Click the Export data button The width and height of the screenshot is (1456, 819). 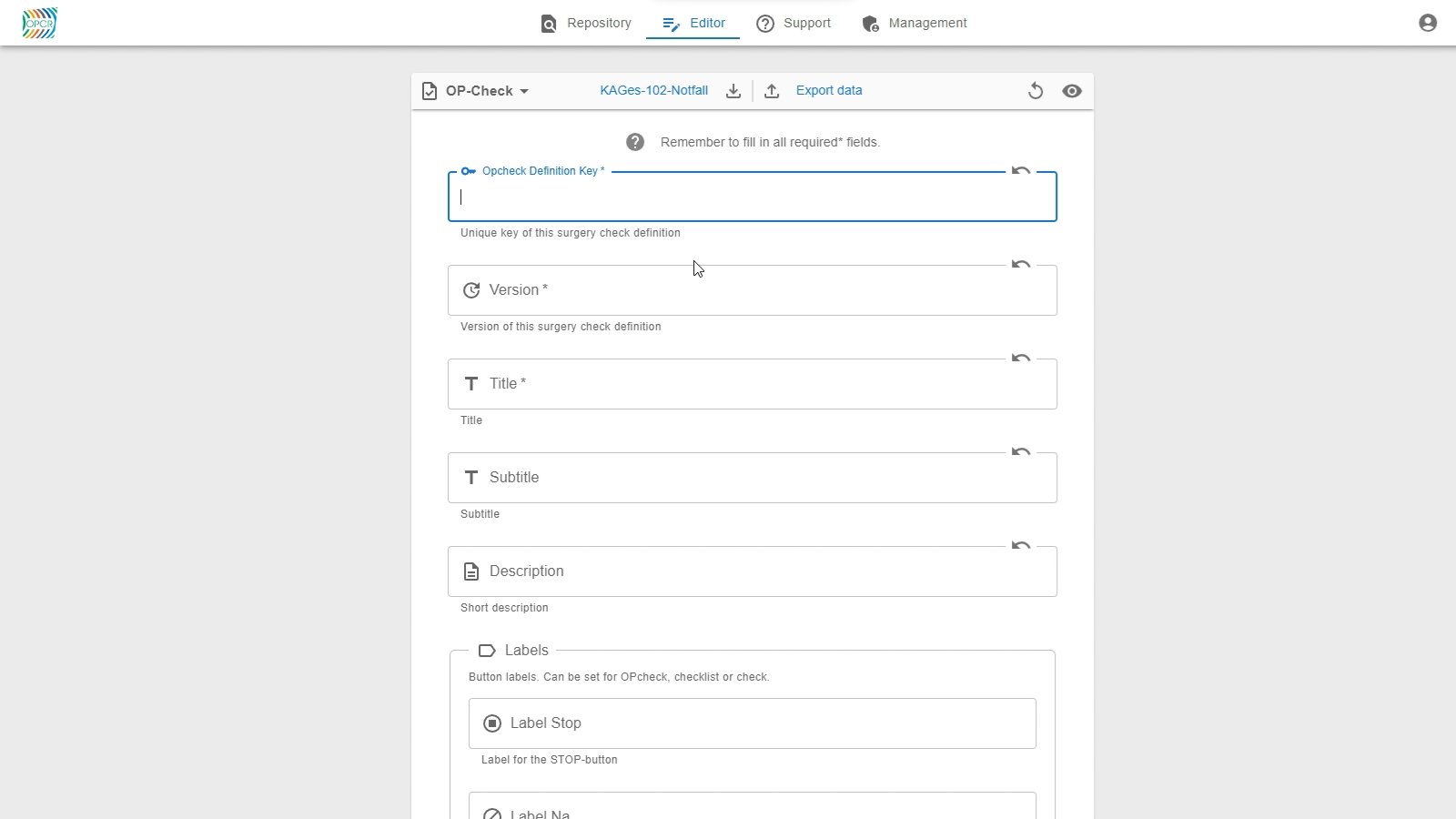pos(829,91)
